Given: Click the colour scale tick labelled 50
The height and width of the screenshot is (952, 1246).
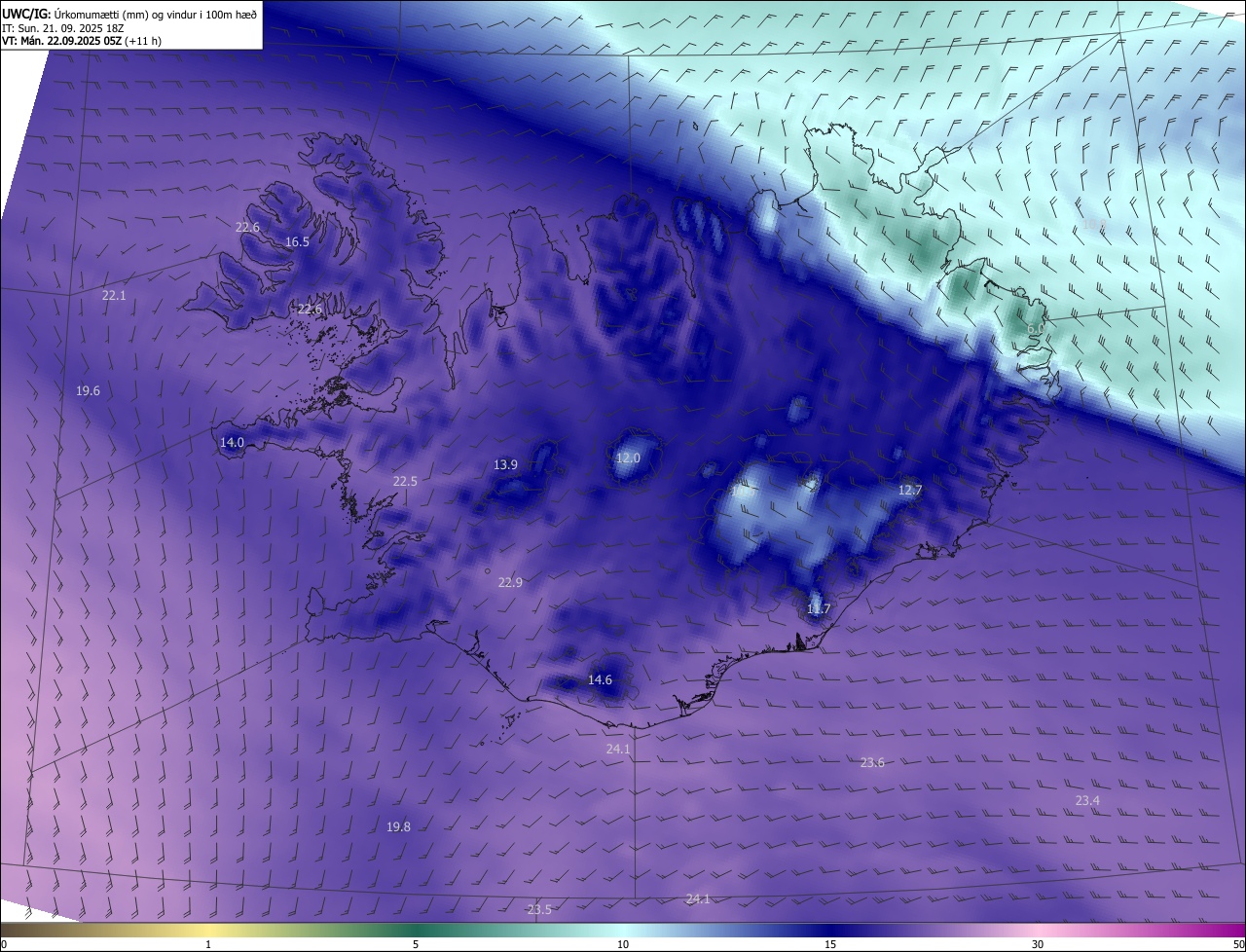Looking at the screenshot, I should point(1238,944).
